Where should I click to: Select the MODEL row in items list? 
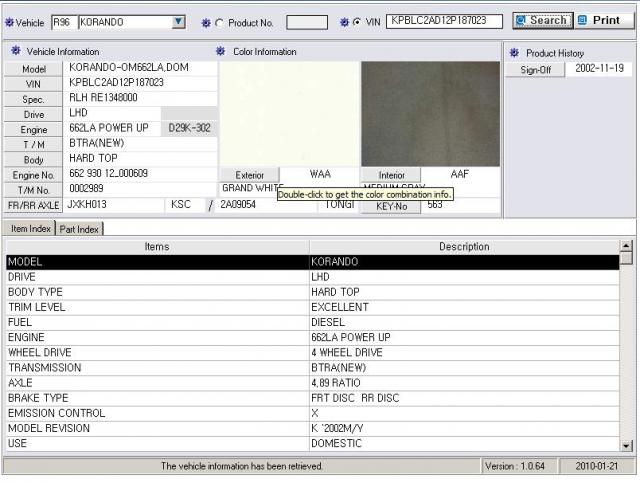[313, 262]
